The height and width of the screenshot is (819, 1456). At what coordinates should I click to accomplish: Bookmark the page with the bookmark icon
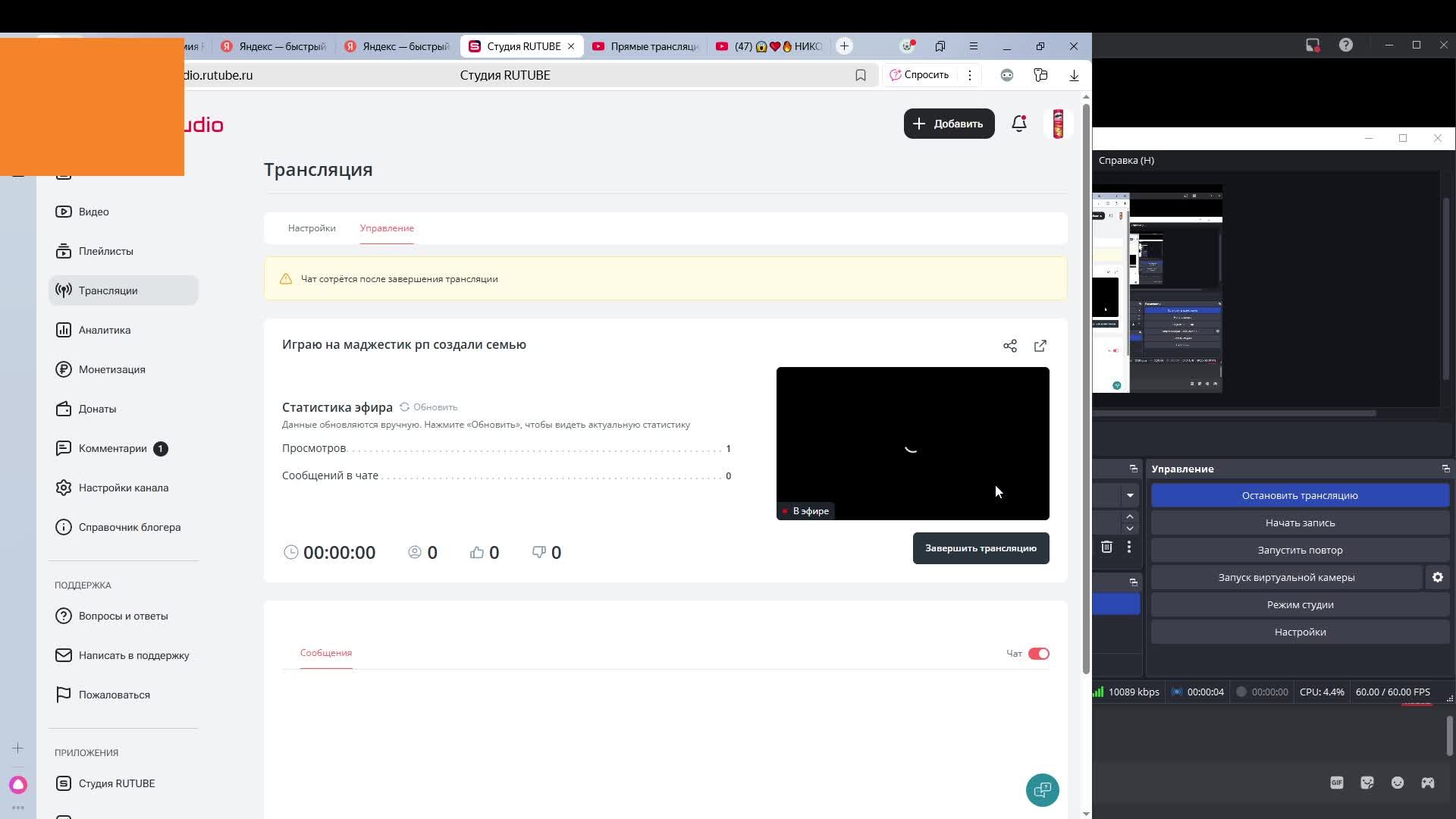[861, 75]
